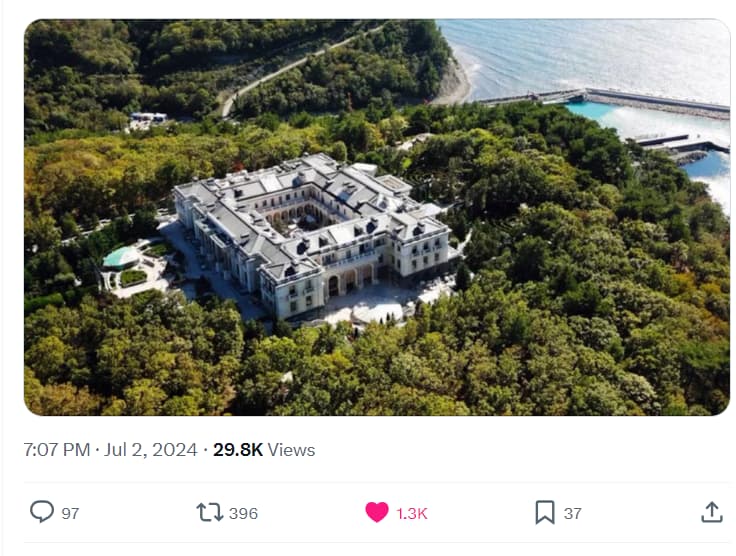Repost using the retweet arrows icon
The width and height of the screenshot is (736, 556).
coord(209,512)
